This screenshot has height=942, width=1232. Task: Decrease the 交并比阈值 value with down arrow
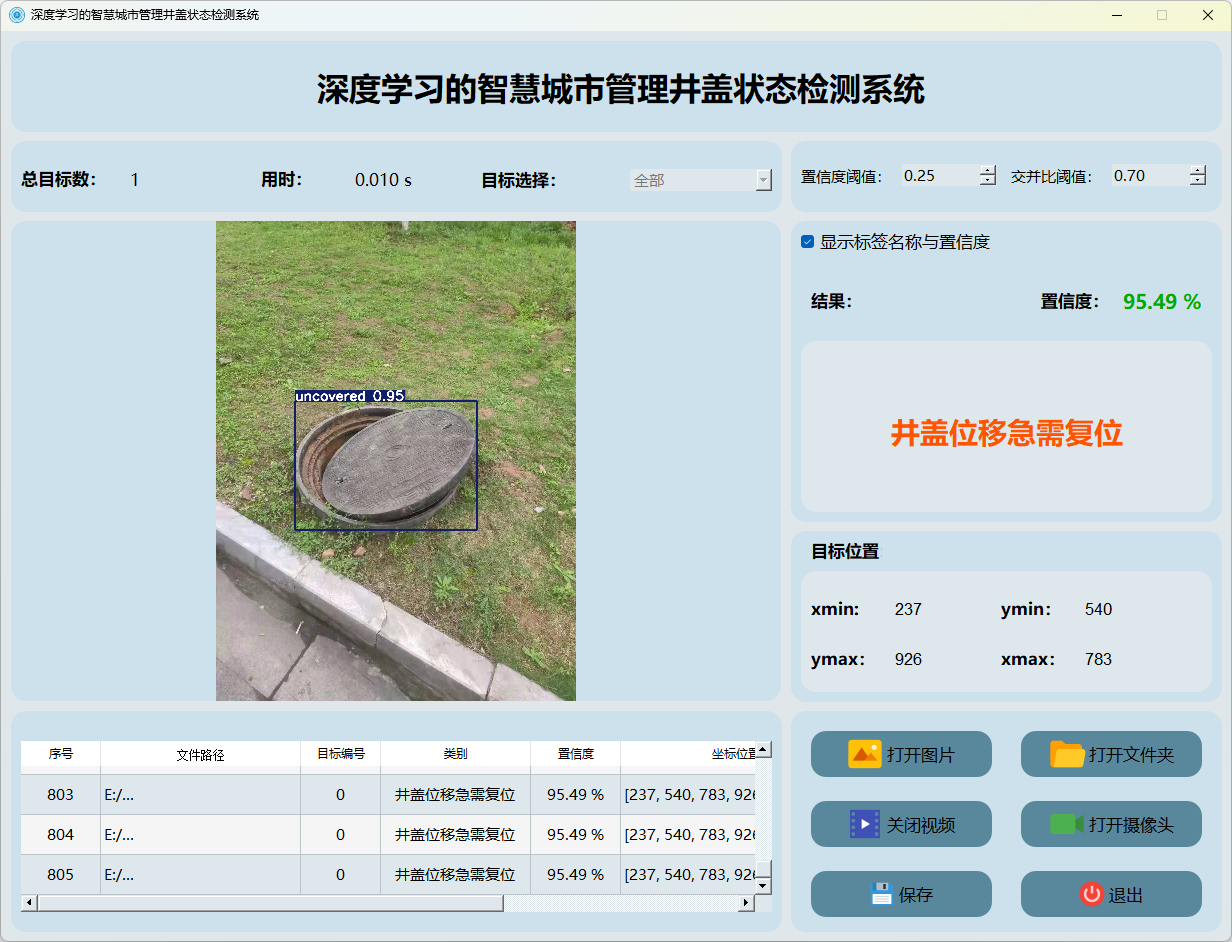[x=1198, y=181]
